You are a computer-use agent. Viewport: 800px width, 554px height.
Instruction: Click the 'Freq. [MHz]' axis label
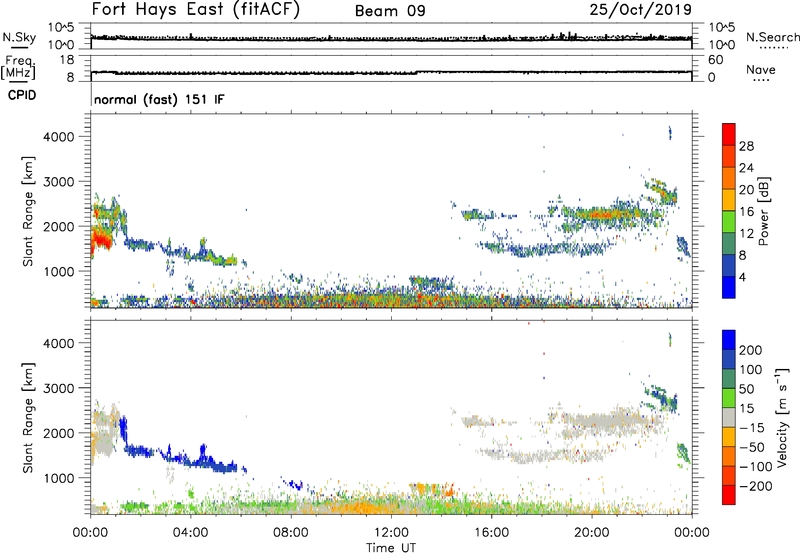pos(18,68)
